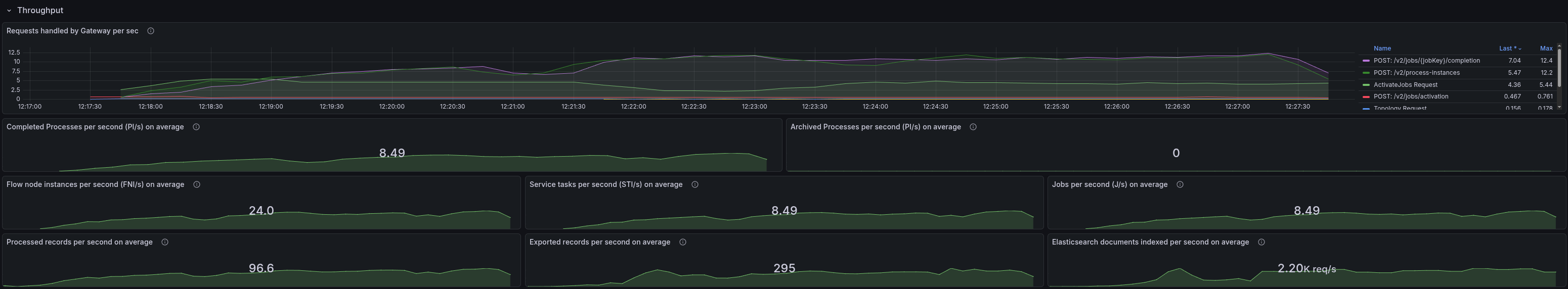Click info icon for Requests handled by Gateway
The width and height of the screenshot is (1568, 289).
pos(150,31)
